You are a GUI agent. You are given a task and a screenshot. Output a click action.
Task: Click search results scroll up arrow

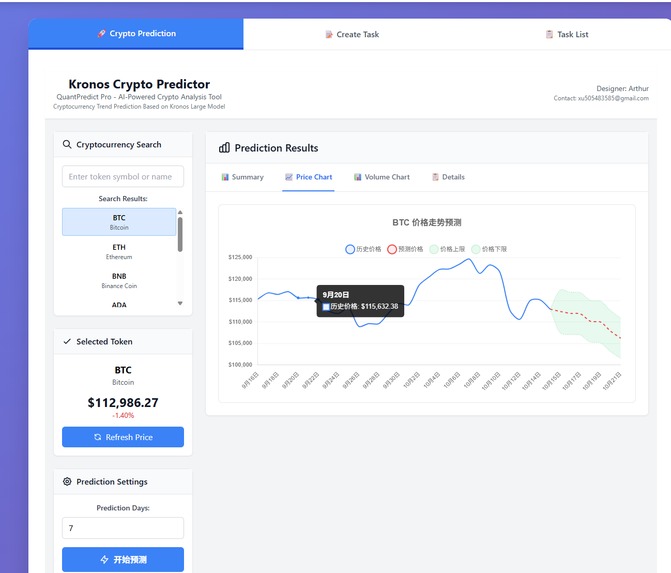(180, 212)
